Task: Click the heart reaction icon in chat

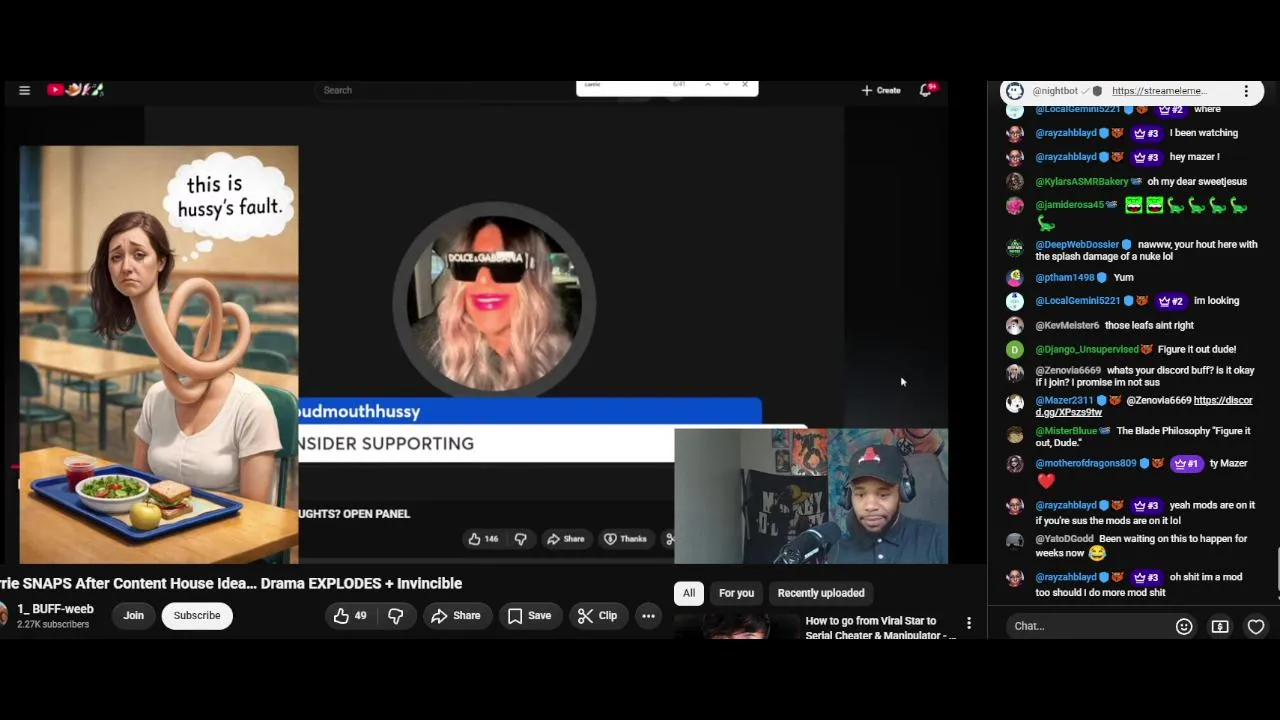Action: (1256, 626)
